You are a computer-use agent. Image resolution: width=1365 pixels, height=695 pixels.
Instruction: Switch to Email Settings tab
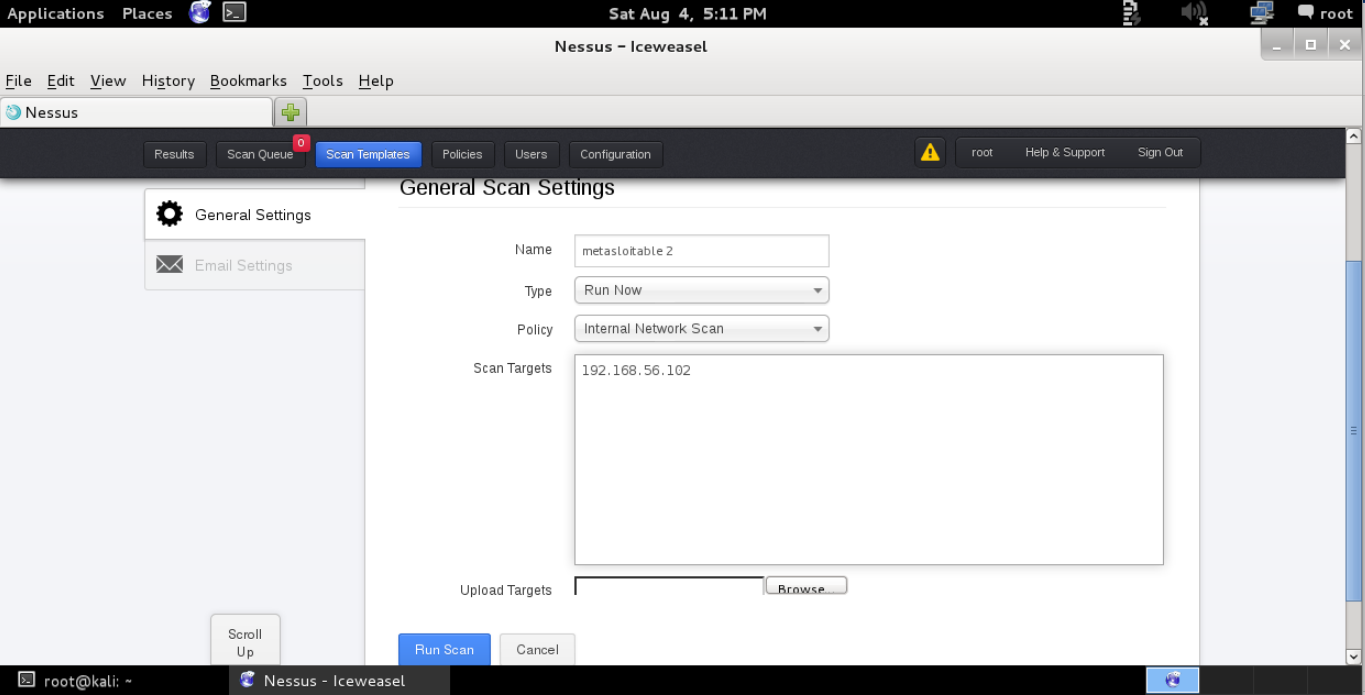(255, 265)
